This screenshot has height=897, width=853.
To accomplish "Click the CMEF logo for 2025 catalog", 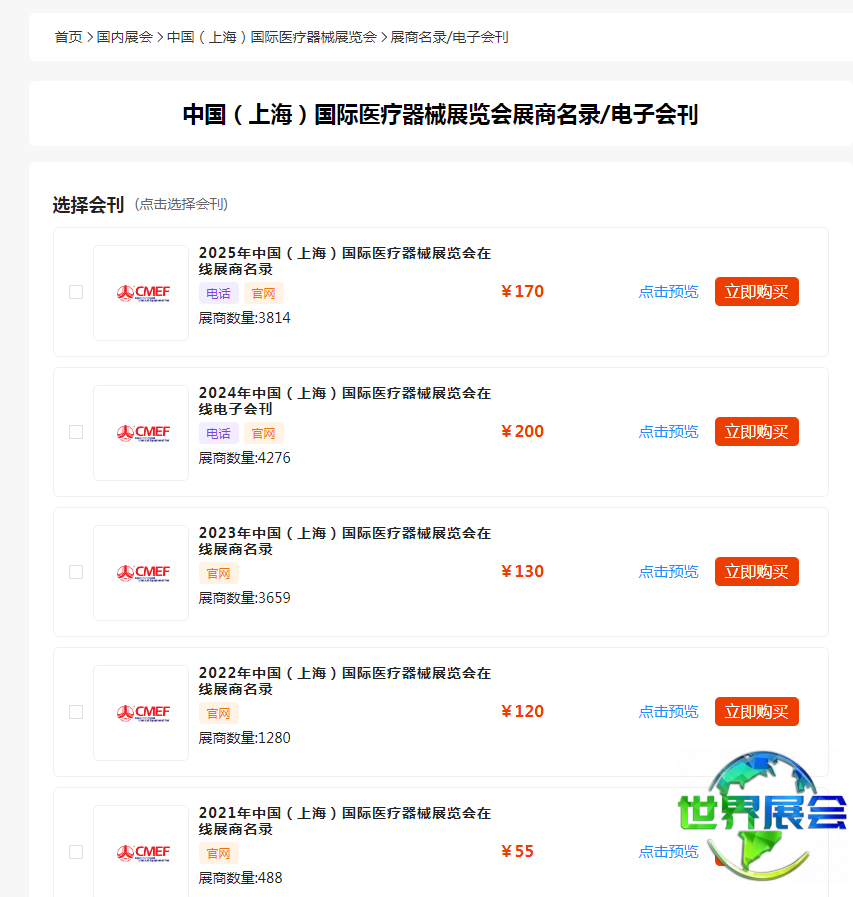I will 141,293.
